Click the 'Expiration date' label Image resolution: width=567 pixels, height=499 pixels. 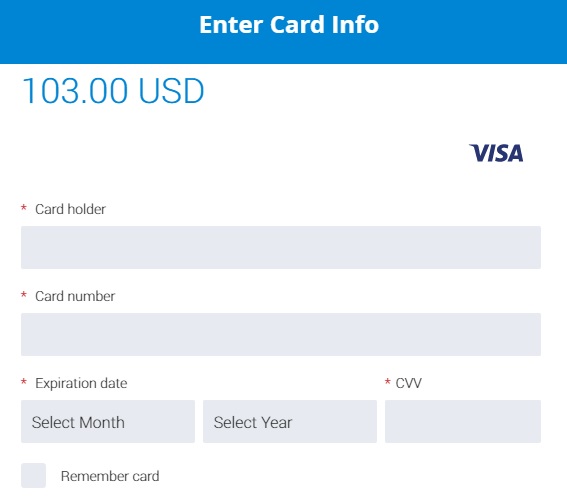click(x=81, y=383)
